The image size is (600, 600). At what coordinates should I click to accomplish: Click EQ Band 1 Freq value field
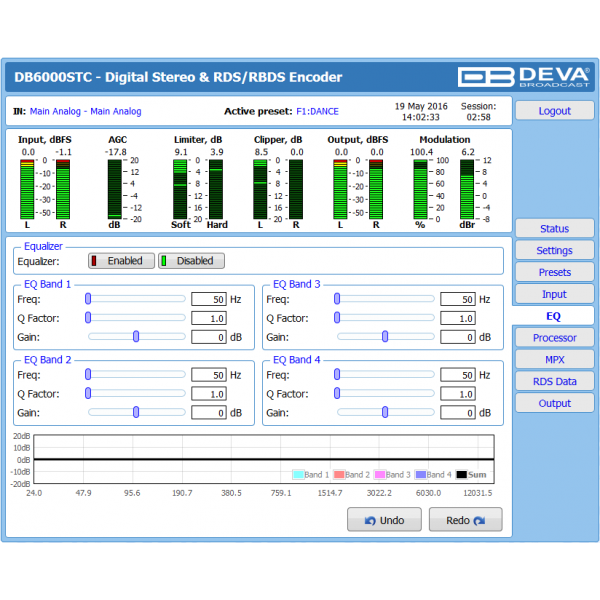click(x=209, y=299)
